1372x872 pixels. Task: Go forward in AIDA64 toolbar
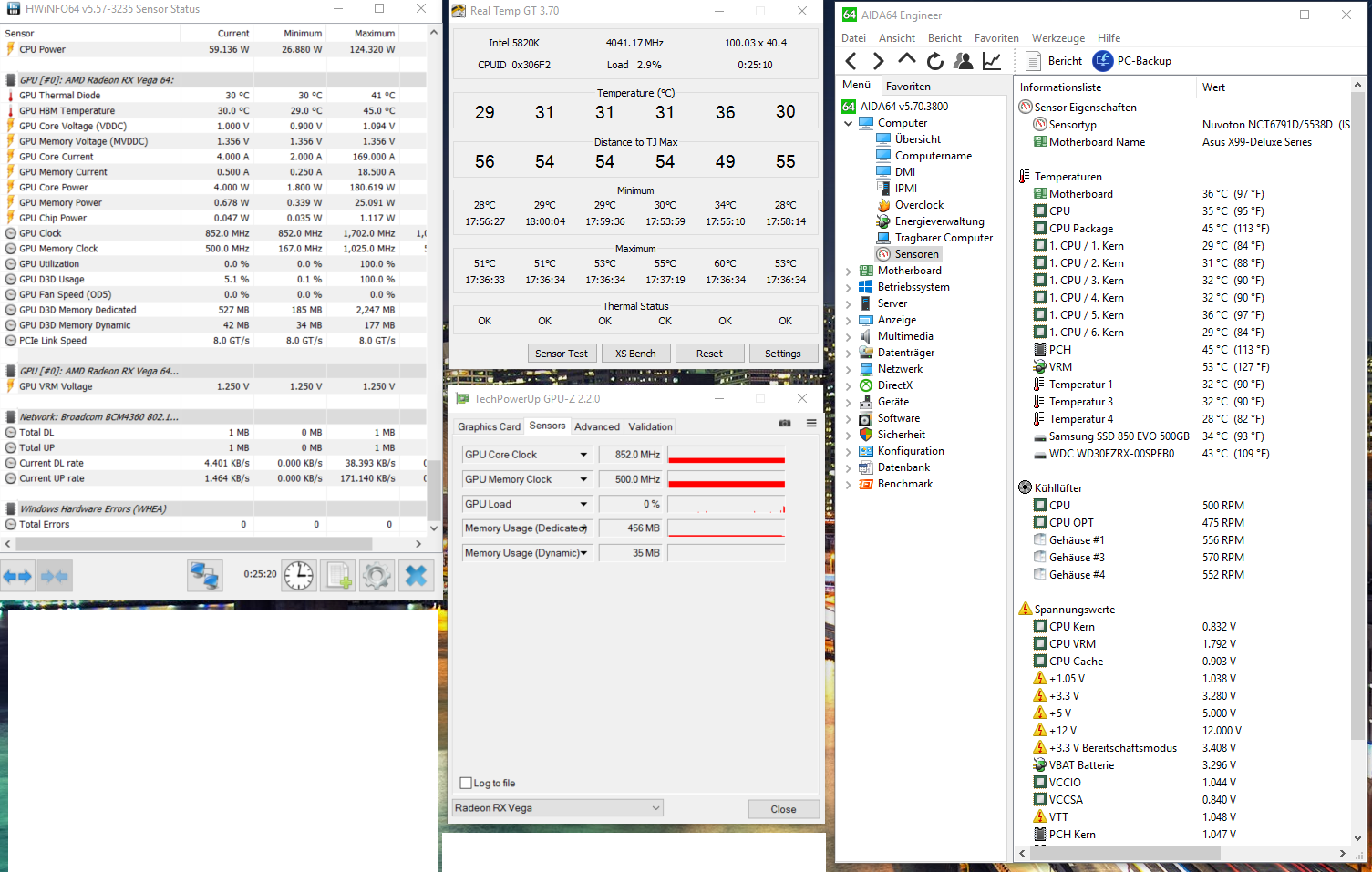pyautogui.click(x=878, y=61)
